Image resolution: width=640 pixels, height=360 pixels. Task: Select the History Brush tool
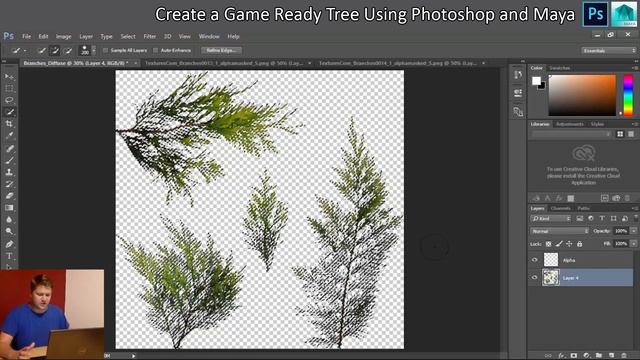pos(9,184)
